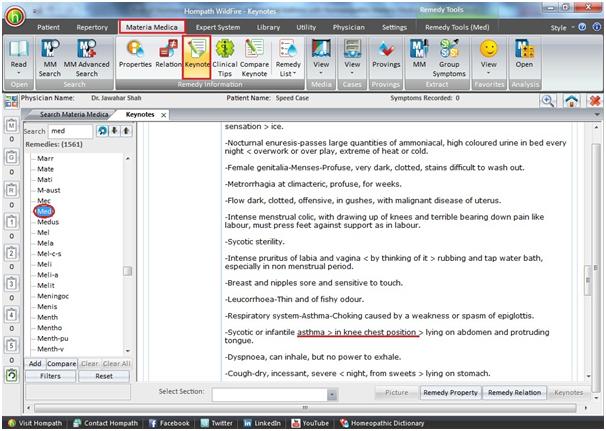The height and width of the screenshot is (431, 606).
Task: Open the Style dropdown
Action: [560, 28]
